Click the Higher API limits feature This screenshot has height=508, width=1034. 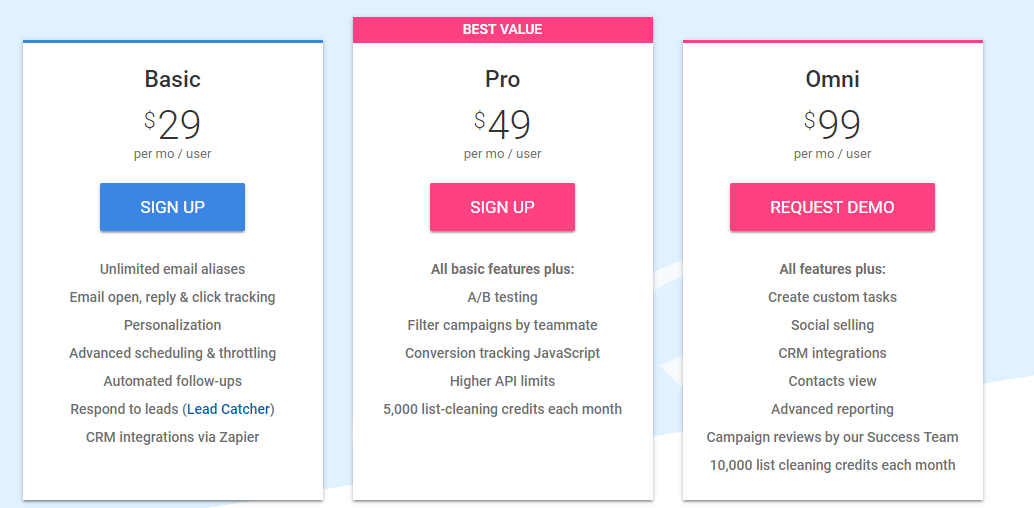pos(502,381)
